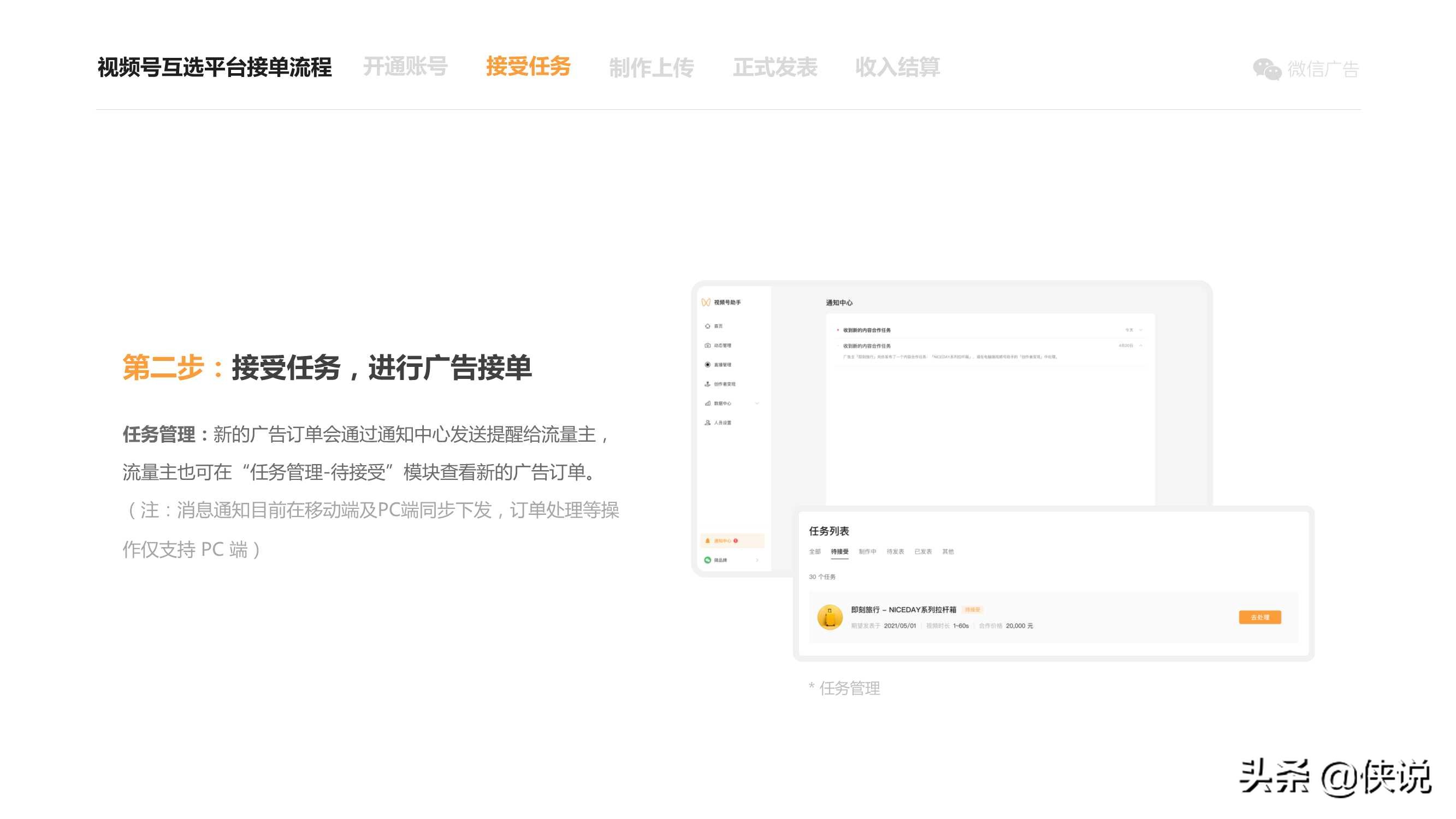Open 数据中心 via the bar chart icon

click(708, 403)
